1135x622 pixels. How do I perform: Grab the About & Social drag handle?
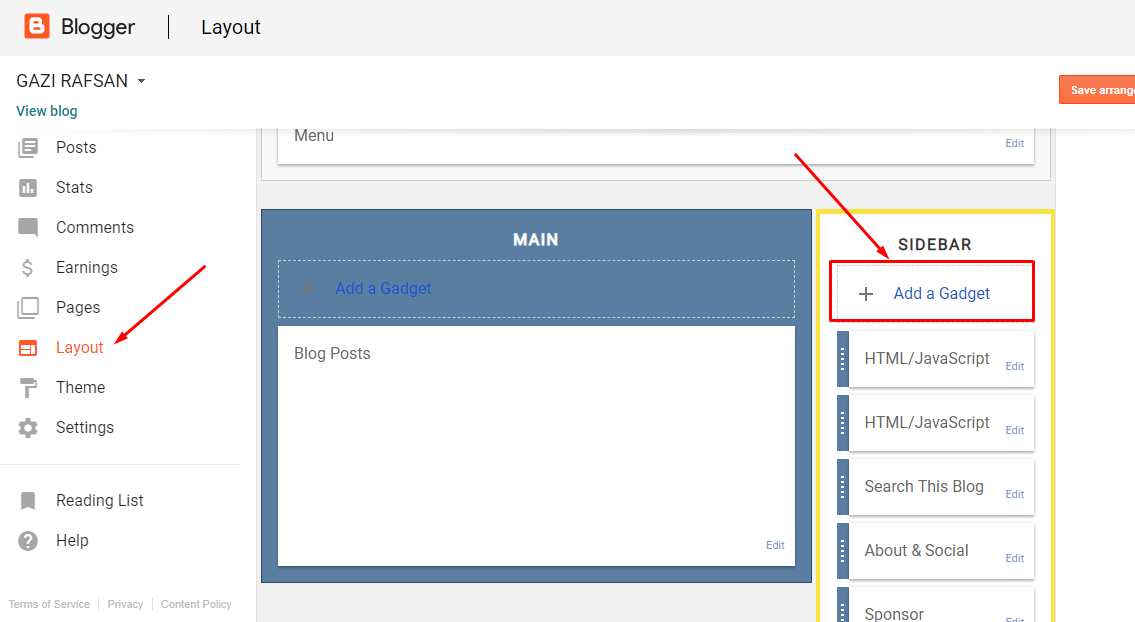click(843, 550)
